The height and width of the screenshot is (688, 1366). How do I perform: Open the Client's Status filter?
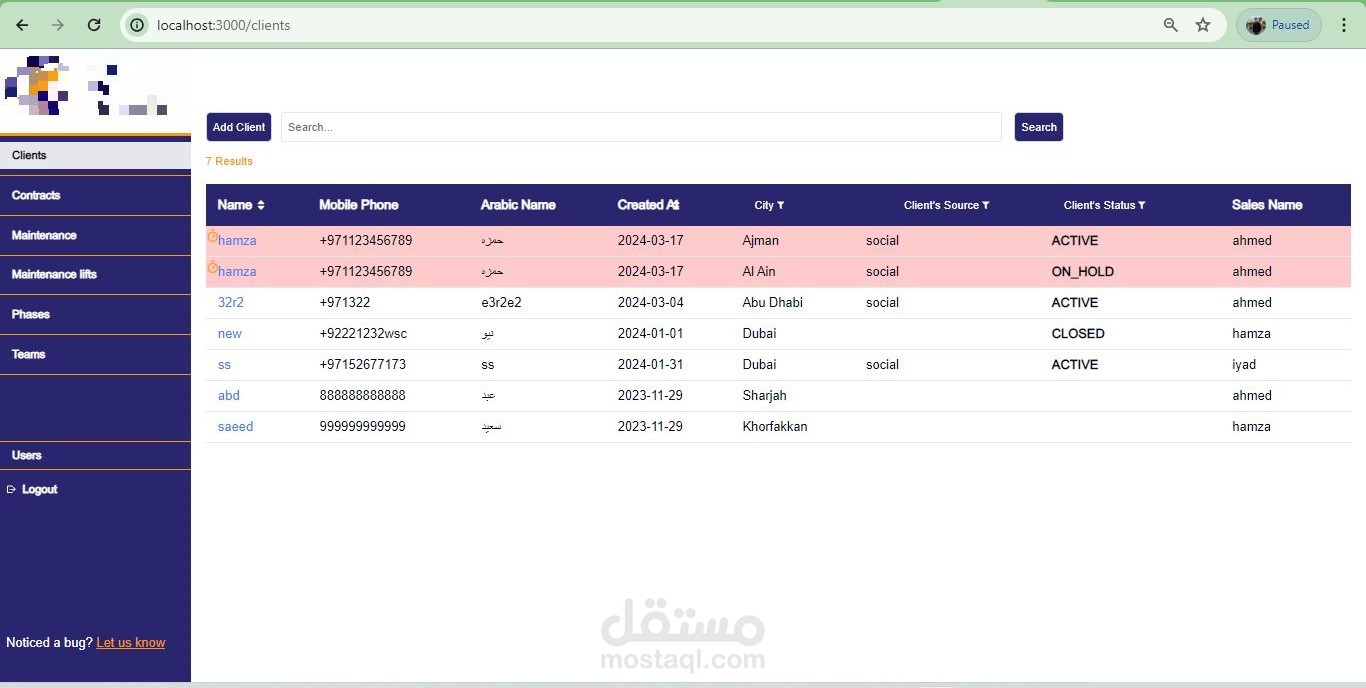pos(1143,205)
